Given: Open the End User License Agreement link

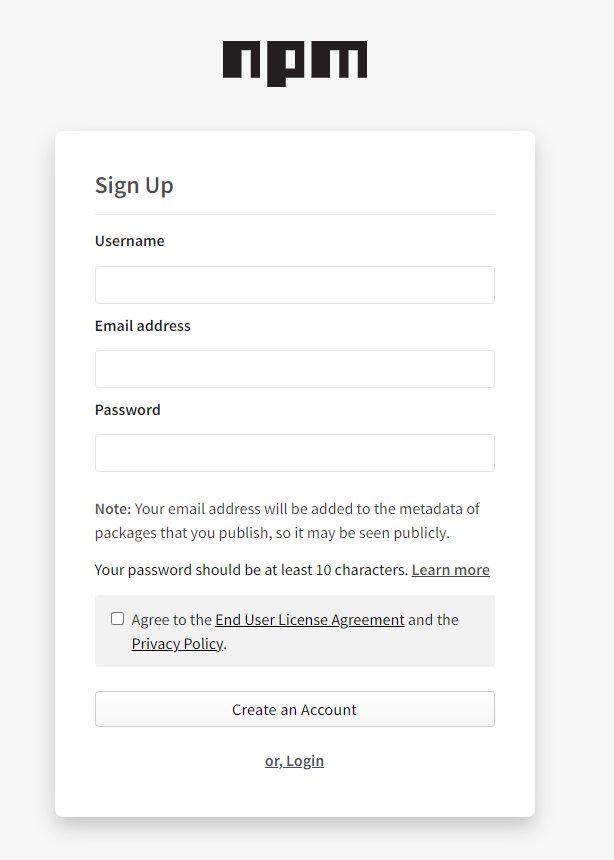Looking at the screenshot, I should (309, 620).
